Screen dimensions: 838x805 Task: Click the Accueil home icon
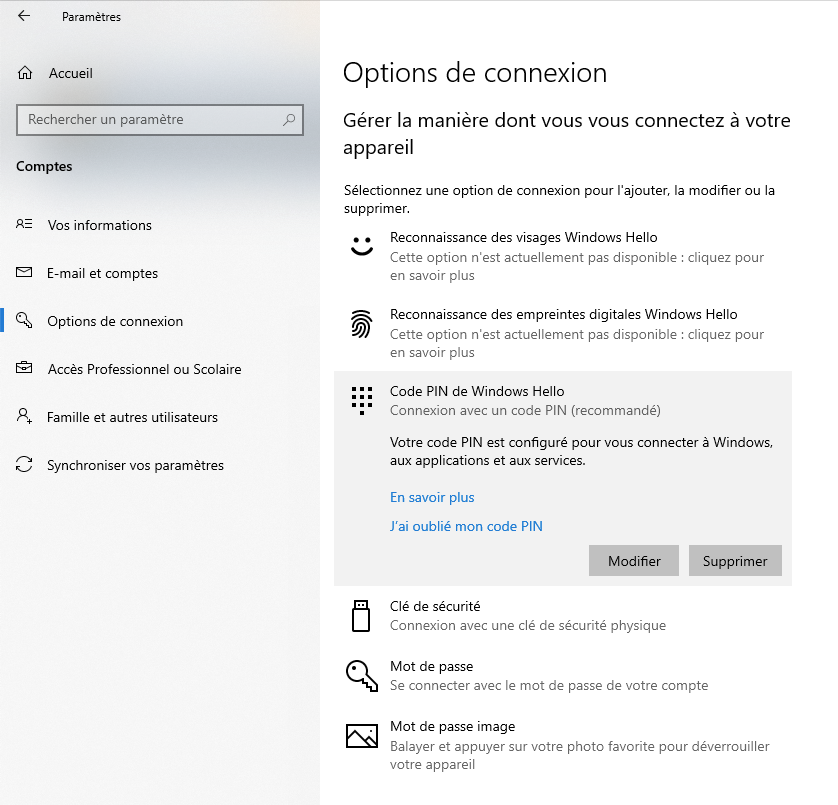pos(25,73)
